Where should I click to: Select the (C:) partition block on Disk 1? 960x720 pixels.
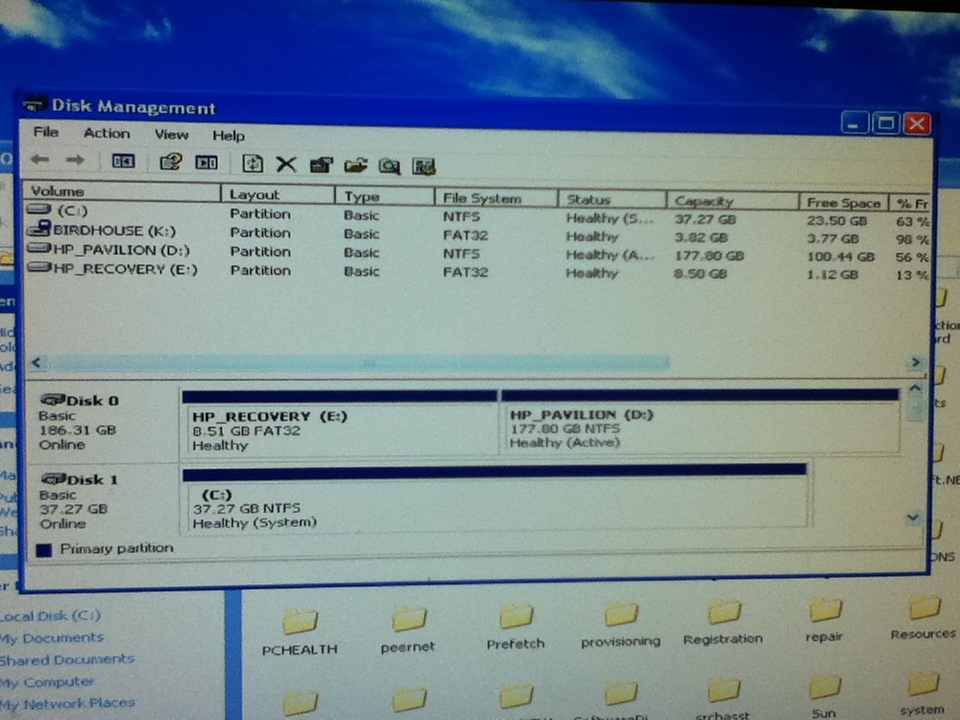click(495, 497)
